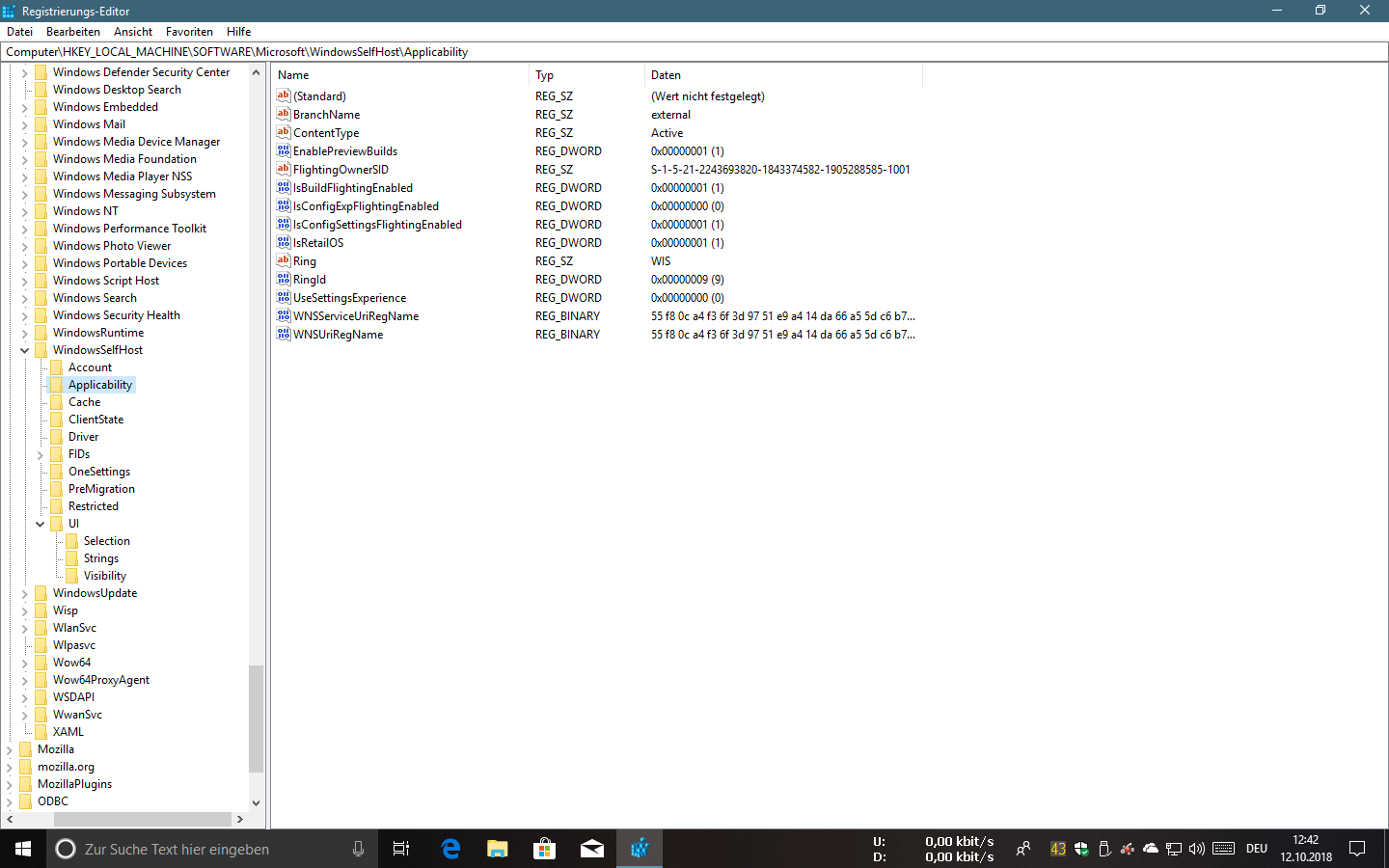Click the RingId DWORD value icon

click(x=284, y=279)
